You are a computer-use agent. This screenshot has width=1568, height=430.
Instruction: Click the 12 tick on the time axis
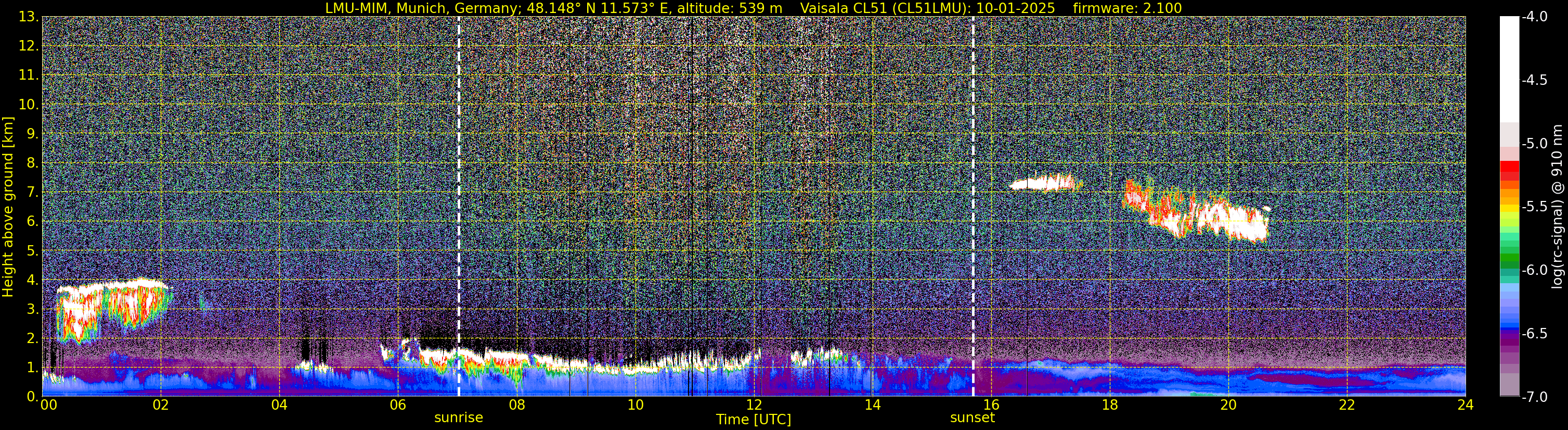[x=754, y=404]
